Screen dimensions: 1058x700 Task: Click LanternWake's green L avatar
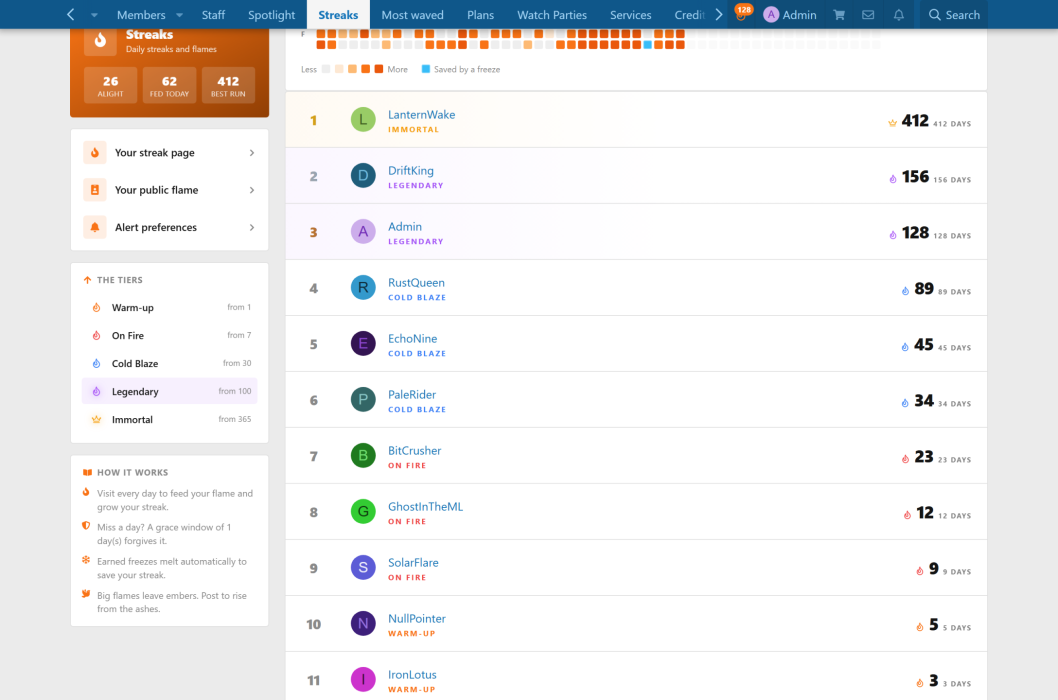tap(363, 119)
